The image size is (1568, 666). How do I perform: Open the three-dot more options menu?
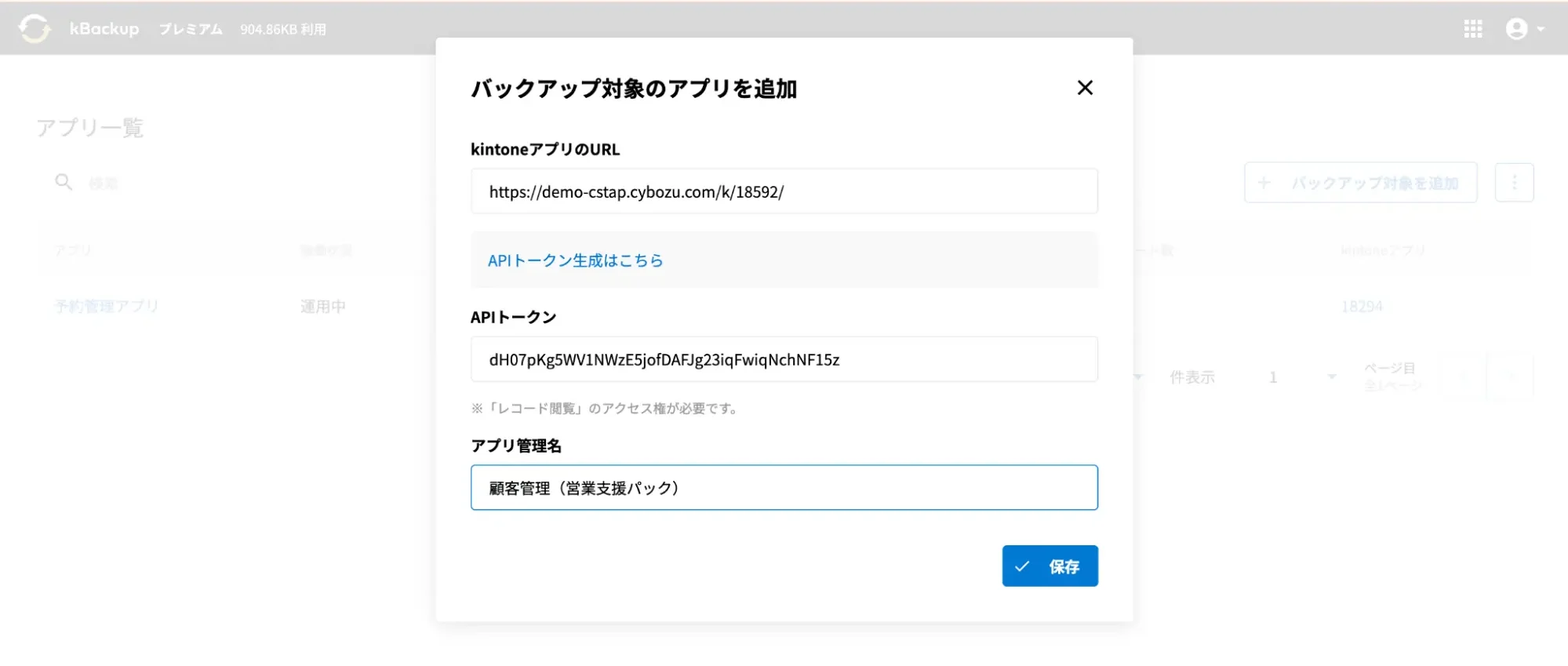click(x=1514, y=183)
